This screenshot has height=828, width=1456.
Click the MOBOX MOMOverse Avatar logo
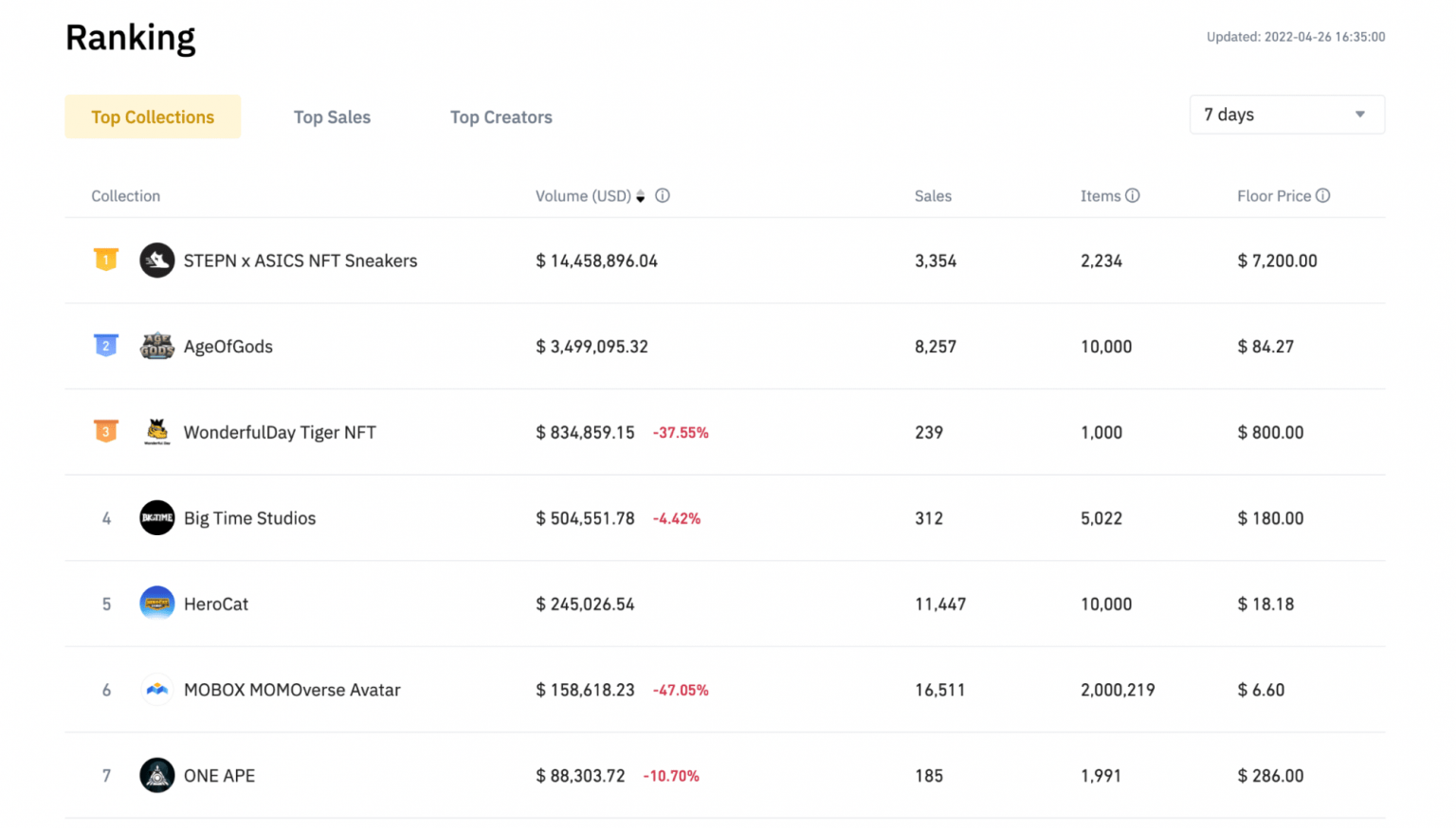click(x=157, y=690)
